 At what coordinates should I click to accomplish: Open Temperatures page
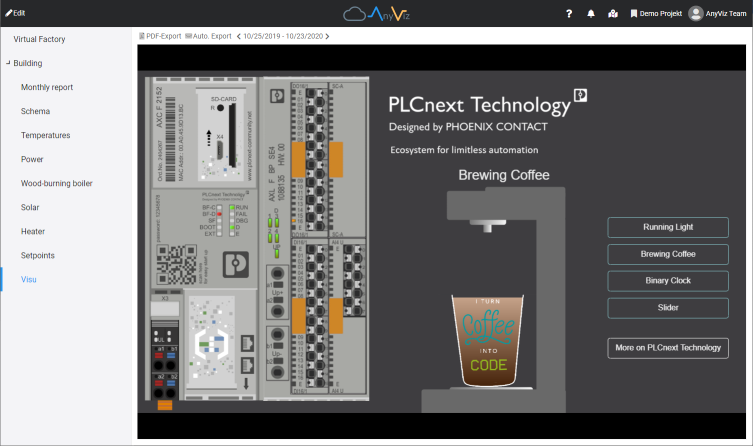[x=46, y=135]
